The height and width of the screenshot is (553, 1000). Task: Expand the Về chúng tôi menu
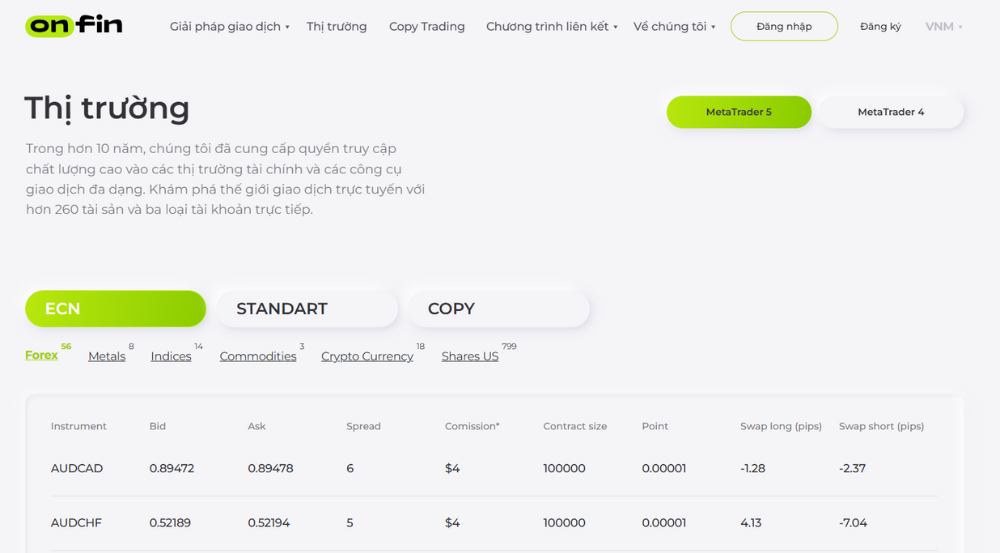(674, 27)
